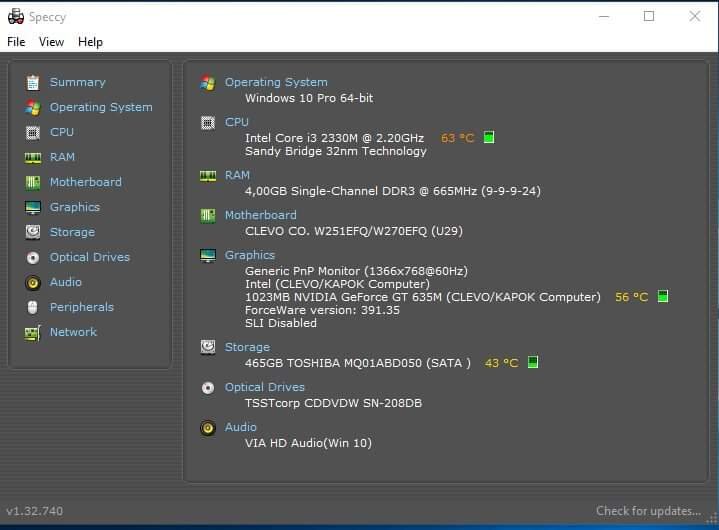The image size is (719, 530).
Task: Click the 'Windows 10 Pro 64-bit' text
Action: coord(309,98)
